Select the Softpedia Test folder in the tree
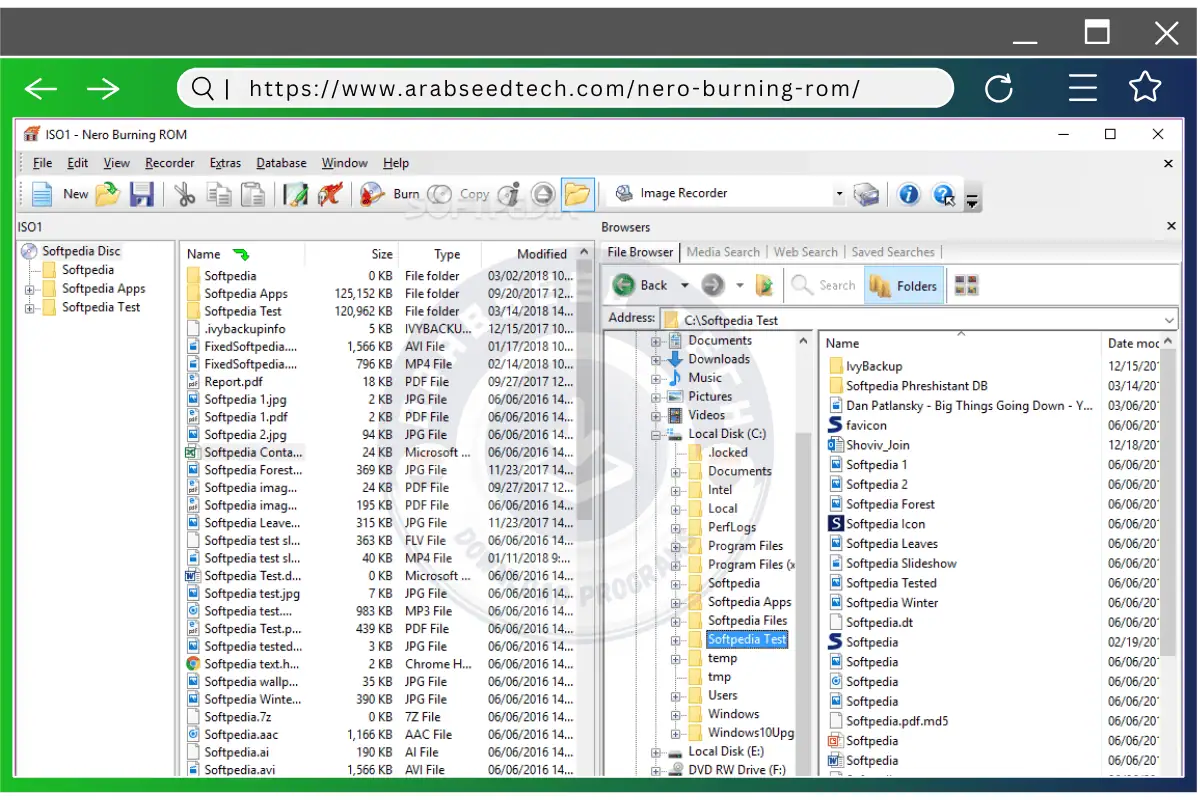Screen dimensions: 1200x800 click(x=746, y=639)
